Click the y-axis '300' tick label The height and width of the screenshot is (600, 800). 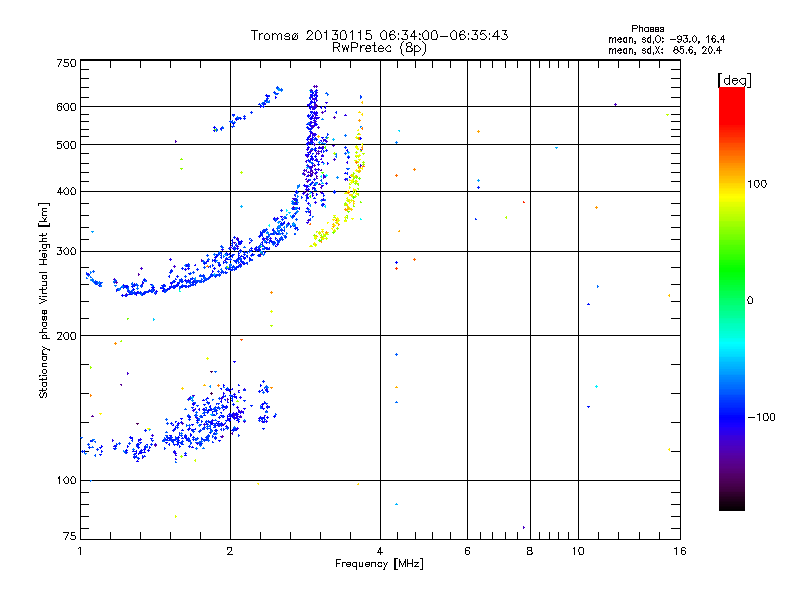point(66,252)
